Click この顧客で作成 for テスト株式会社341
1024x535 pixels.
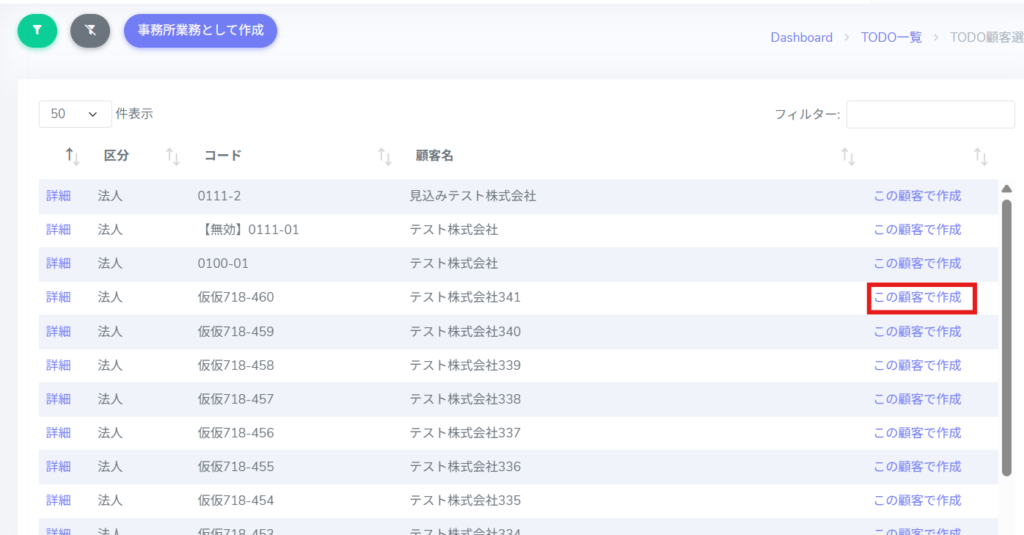point(917,297)
